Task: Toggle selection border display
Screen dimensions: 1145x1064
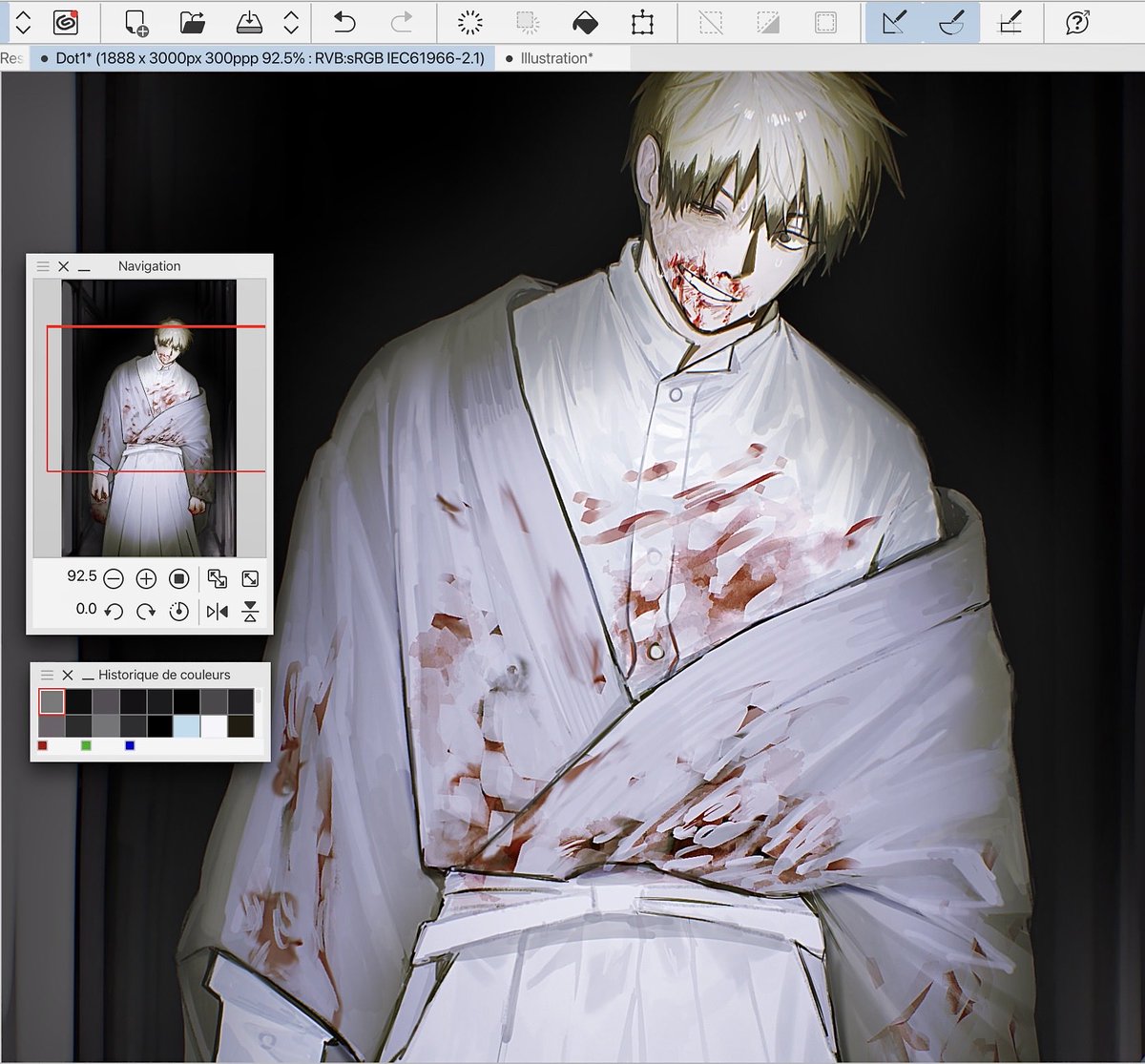Action: pos(826,22)
